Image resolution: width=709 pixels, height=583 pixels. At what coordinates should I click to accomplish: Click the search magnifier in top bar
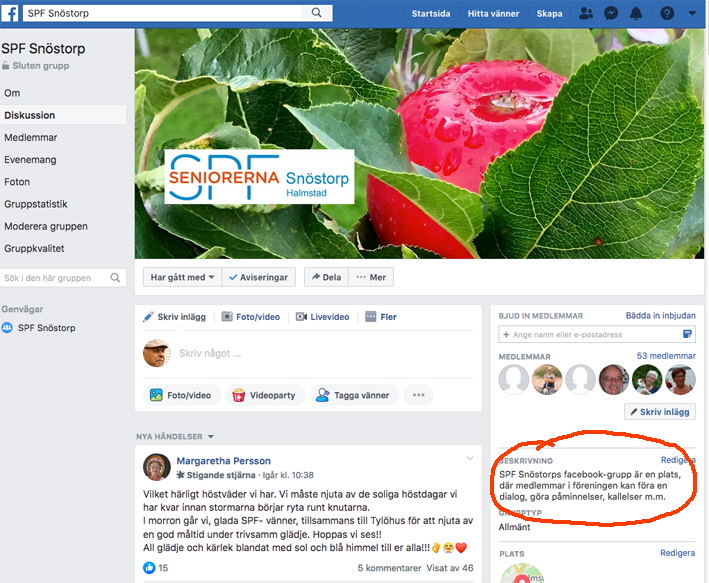(317, 13)
